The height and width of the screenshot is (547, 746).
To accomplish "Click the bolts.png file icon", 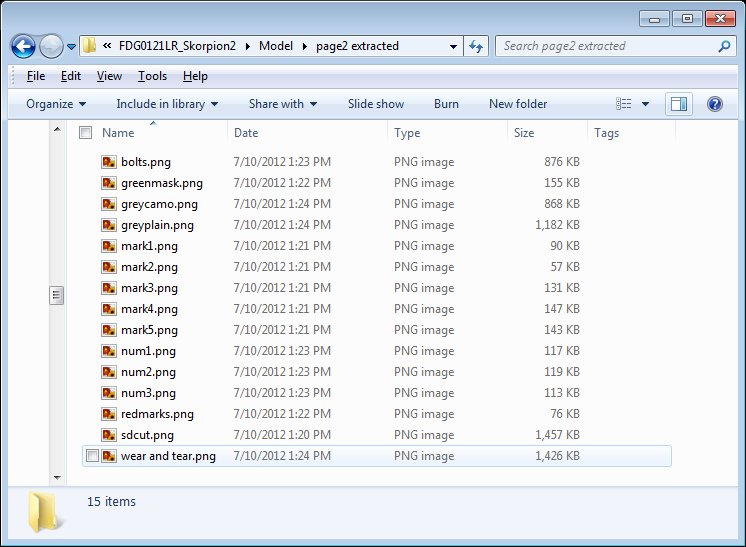I will pos(109,162).
